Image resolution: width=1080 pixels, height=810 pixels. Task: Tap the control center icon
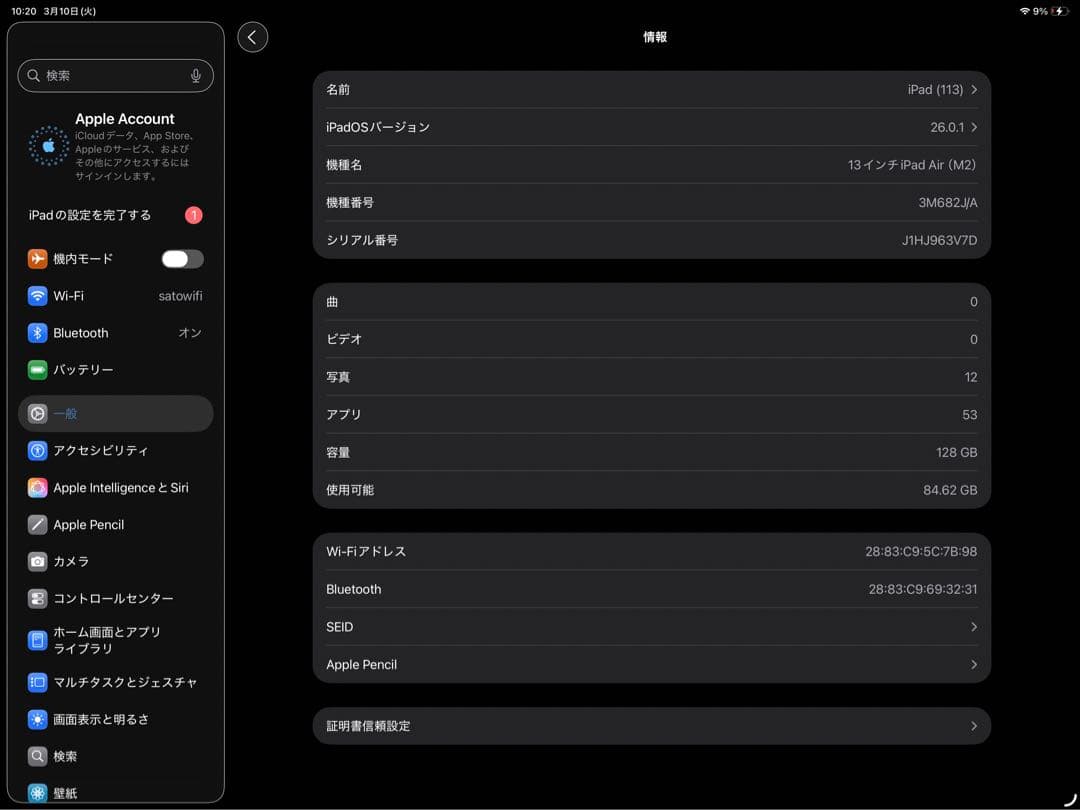(x=37, y=599)
